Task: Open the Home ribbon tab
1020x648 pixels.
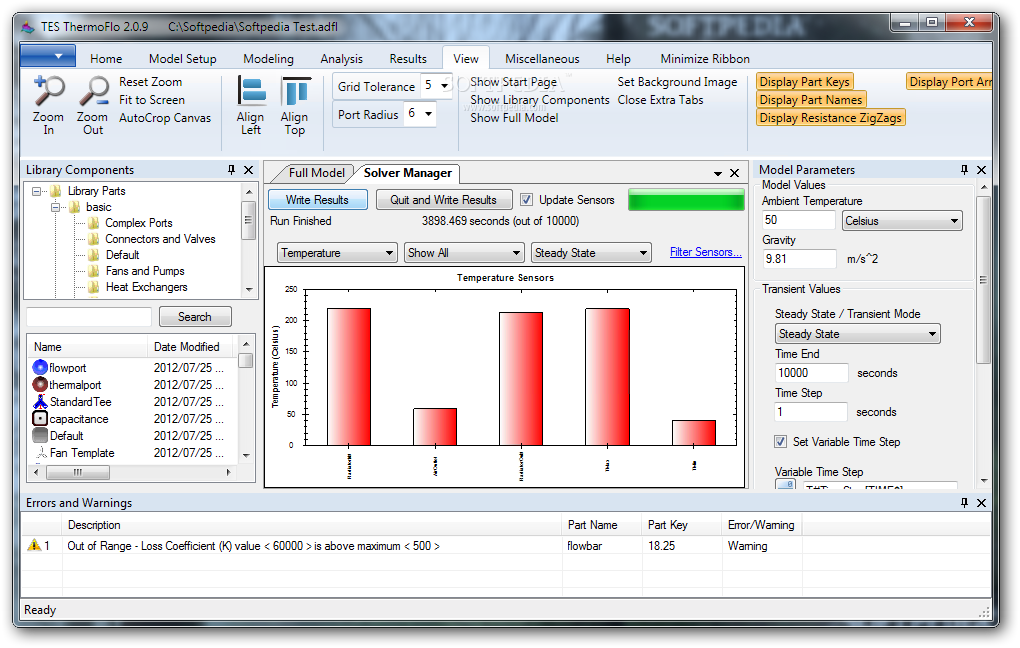Action: coord(106,59)
